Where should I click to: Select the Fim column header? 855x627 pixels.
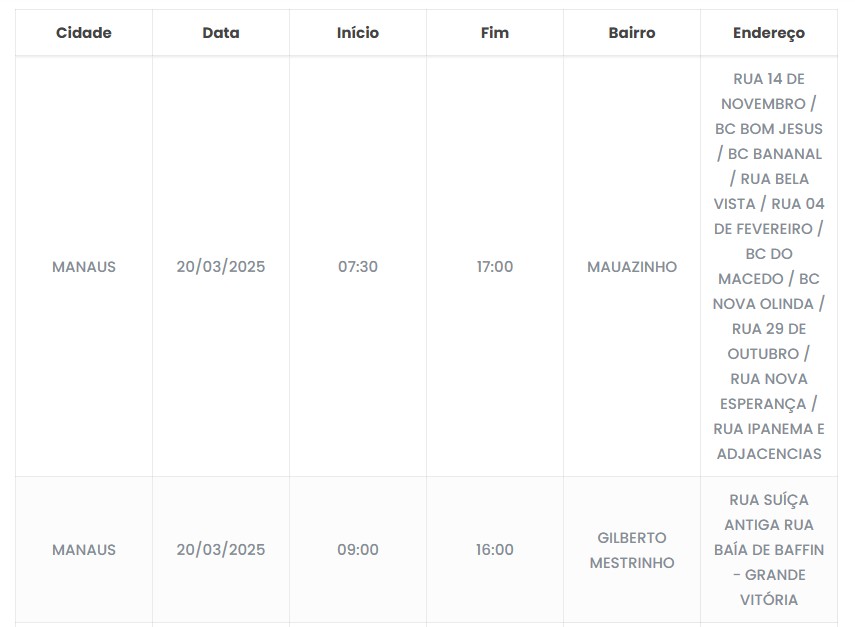(495, 33)
